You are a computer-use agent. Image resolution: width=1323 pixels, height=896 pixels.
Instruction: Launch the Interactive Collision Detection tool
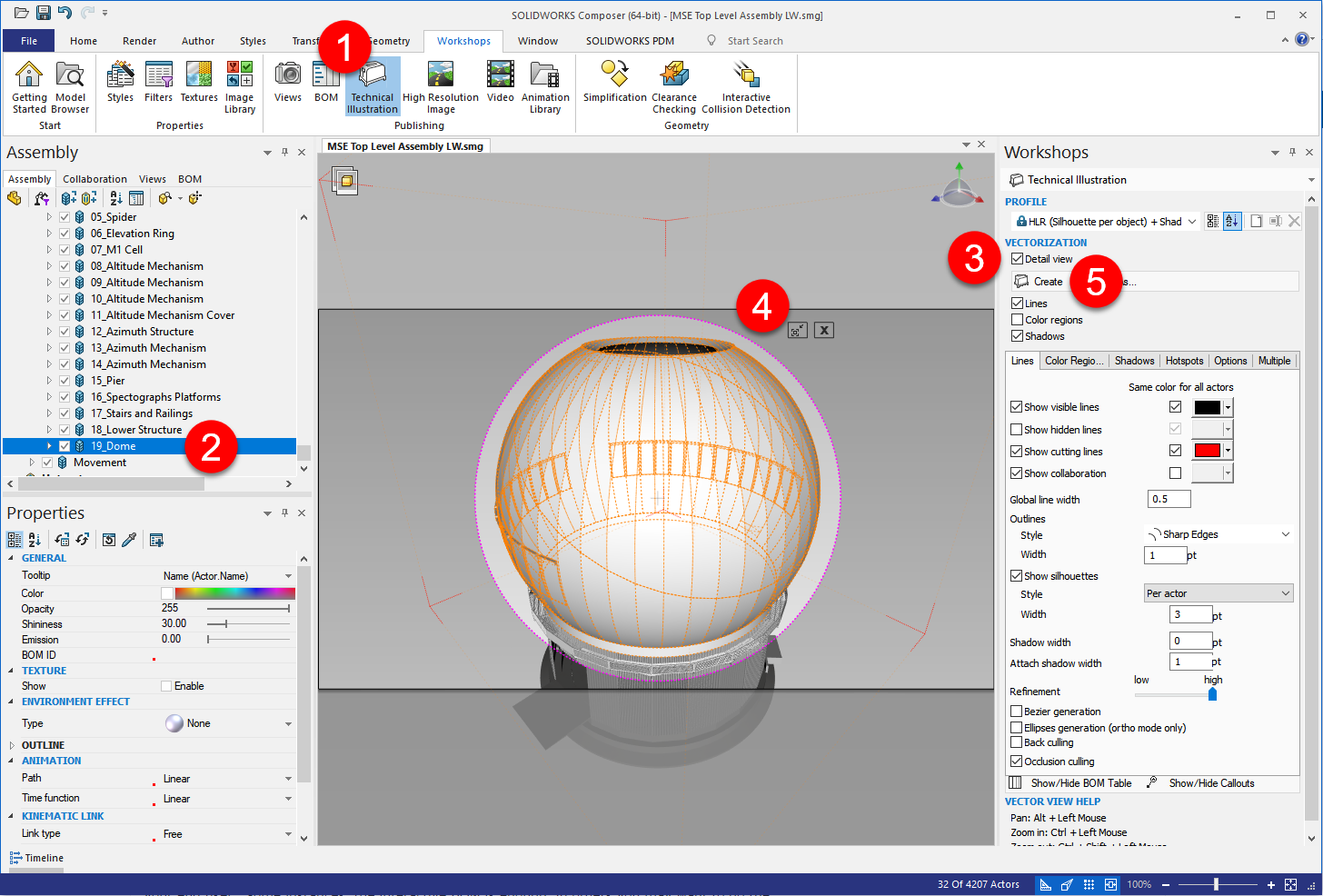pos(746,86)
